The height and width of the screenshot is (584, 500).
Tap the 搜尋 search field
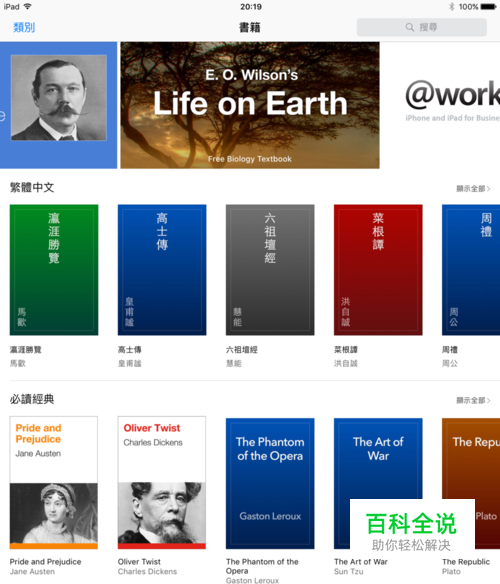pos(421,27)
